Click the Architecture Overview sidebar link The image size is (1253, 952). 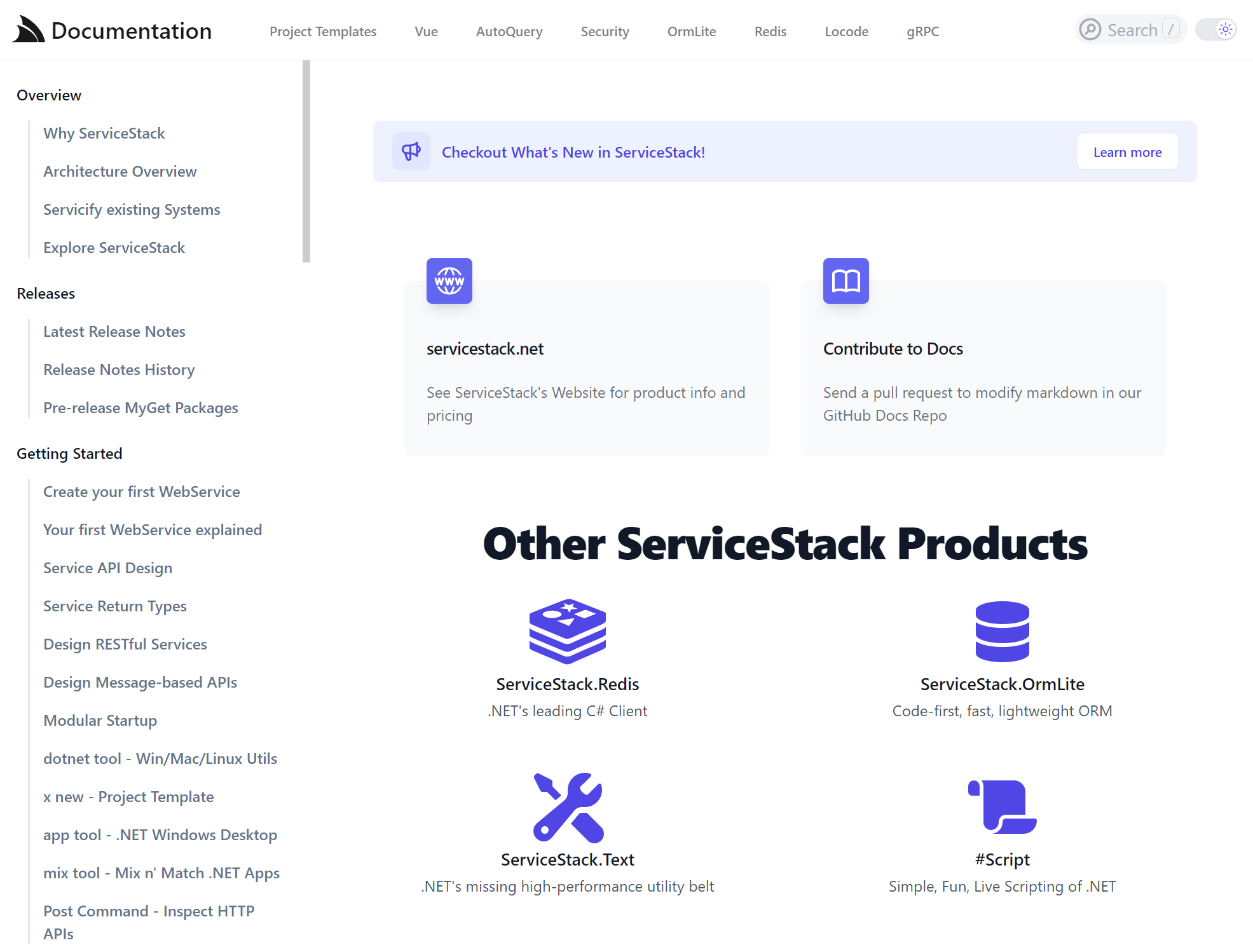point(120,171)
